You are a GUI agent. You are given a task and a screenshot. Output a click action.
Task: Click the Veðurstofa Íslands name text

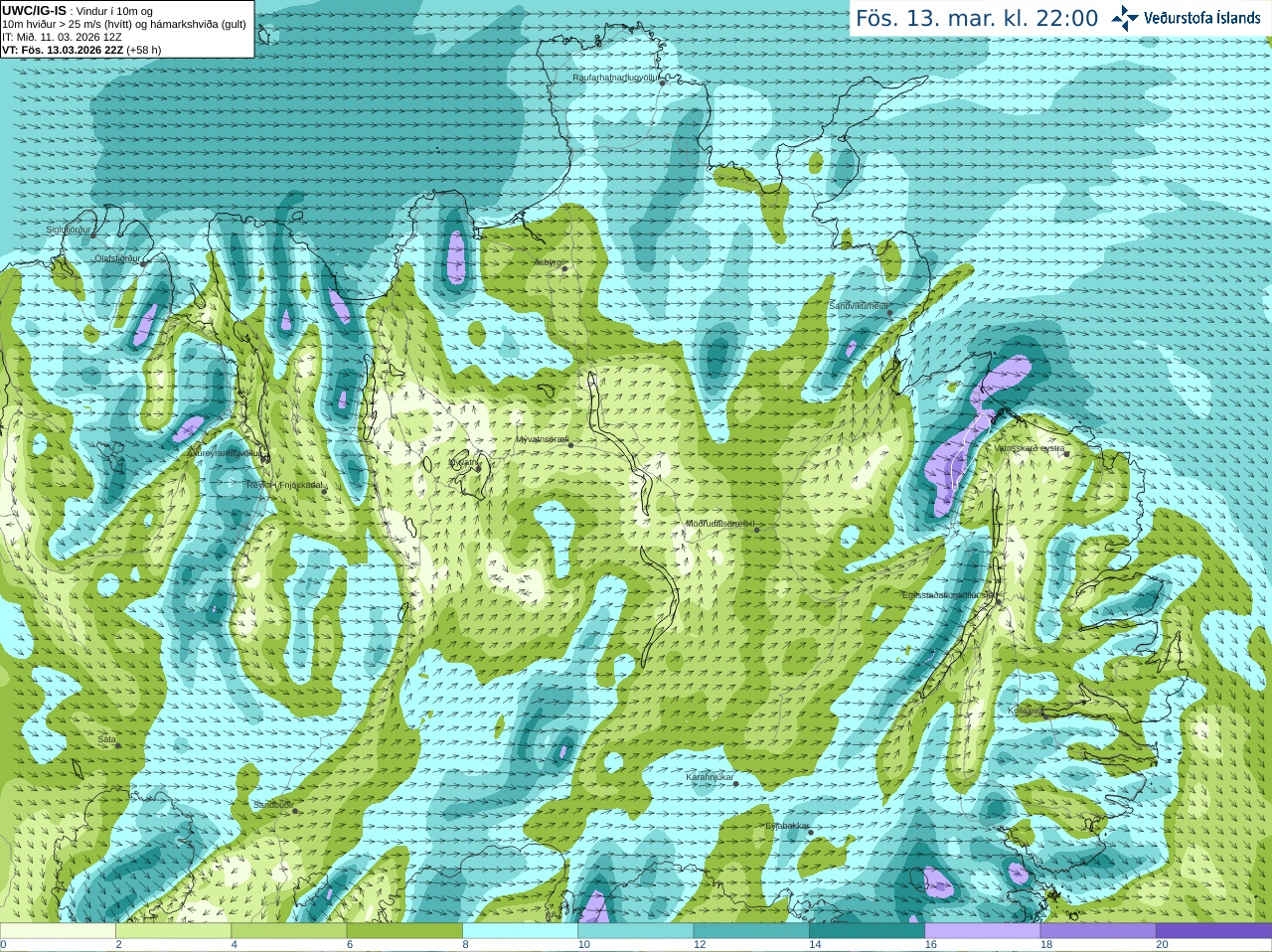tap(1202, 18)
